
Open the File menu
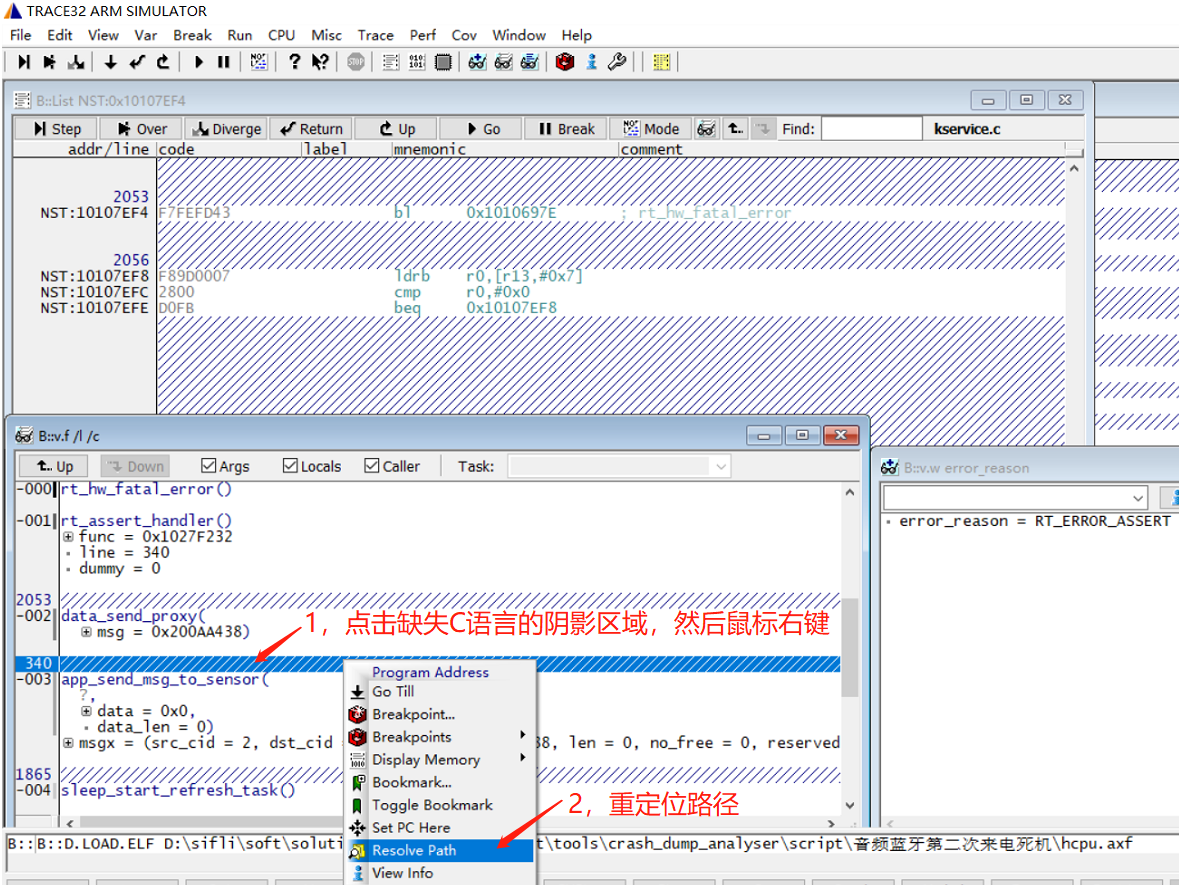(20, 35)
